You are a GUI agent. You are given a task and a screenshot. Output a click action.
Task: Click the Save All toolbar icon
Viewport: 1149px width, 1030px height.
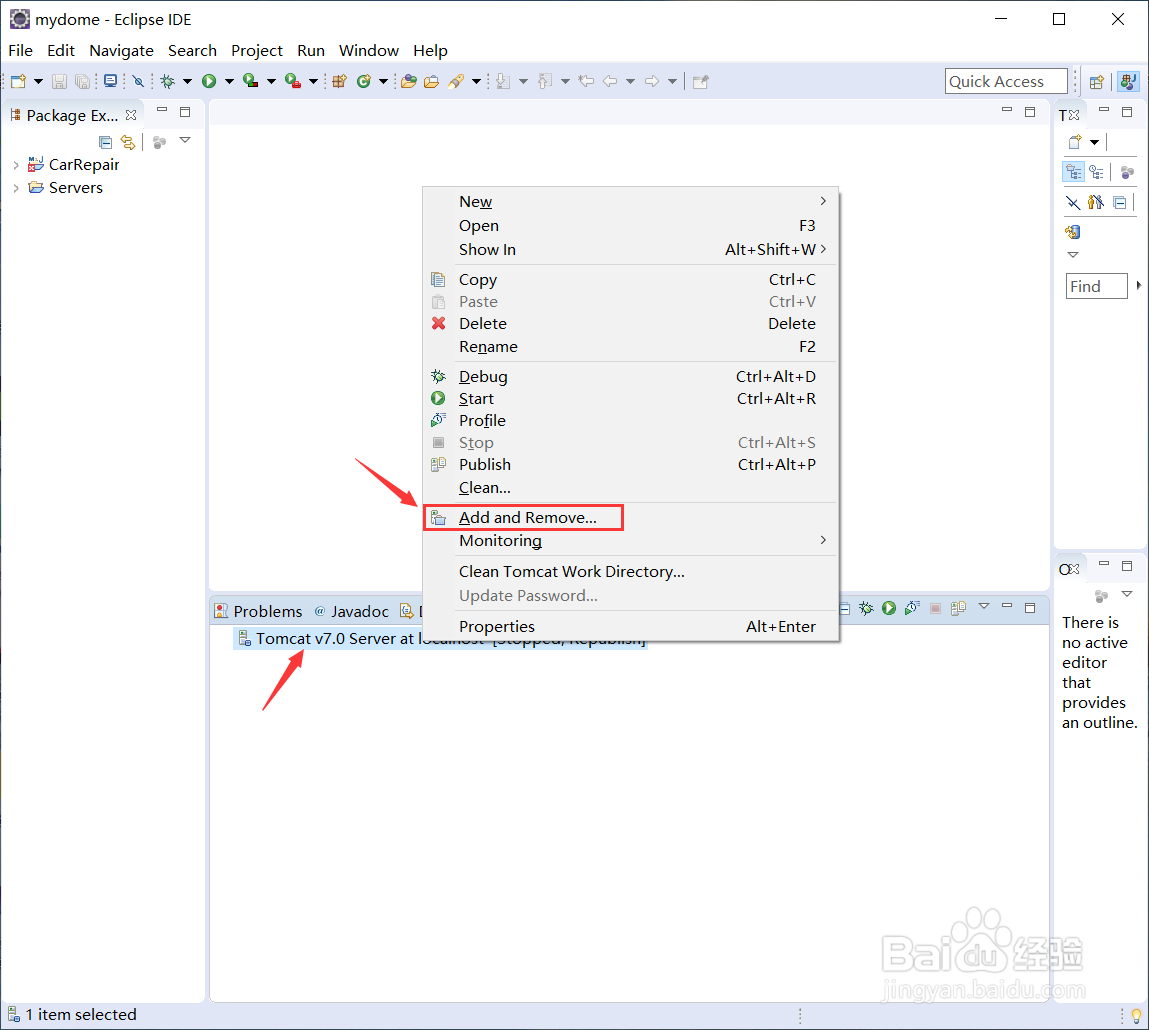(x=82, y=81)
